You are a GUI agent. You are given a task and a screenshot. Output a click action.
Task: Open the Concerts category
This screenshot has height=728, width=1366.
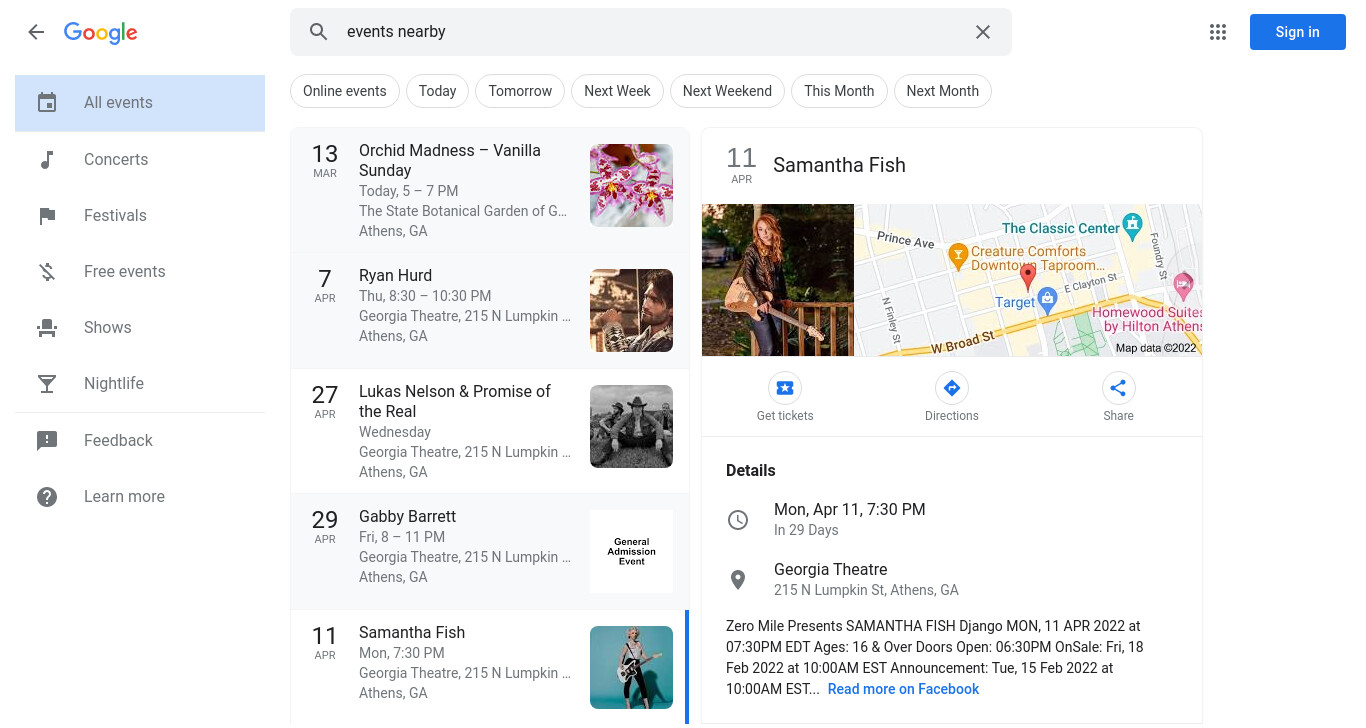click(140, 159)
